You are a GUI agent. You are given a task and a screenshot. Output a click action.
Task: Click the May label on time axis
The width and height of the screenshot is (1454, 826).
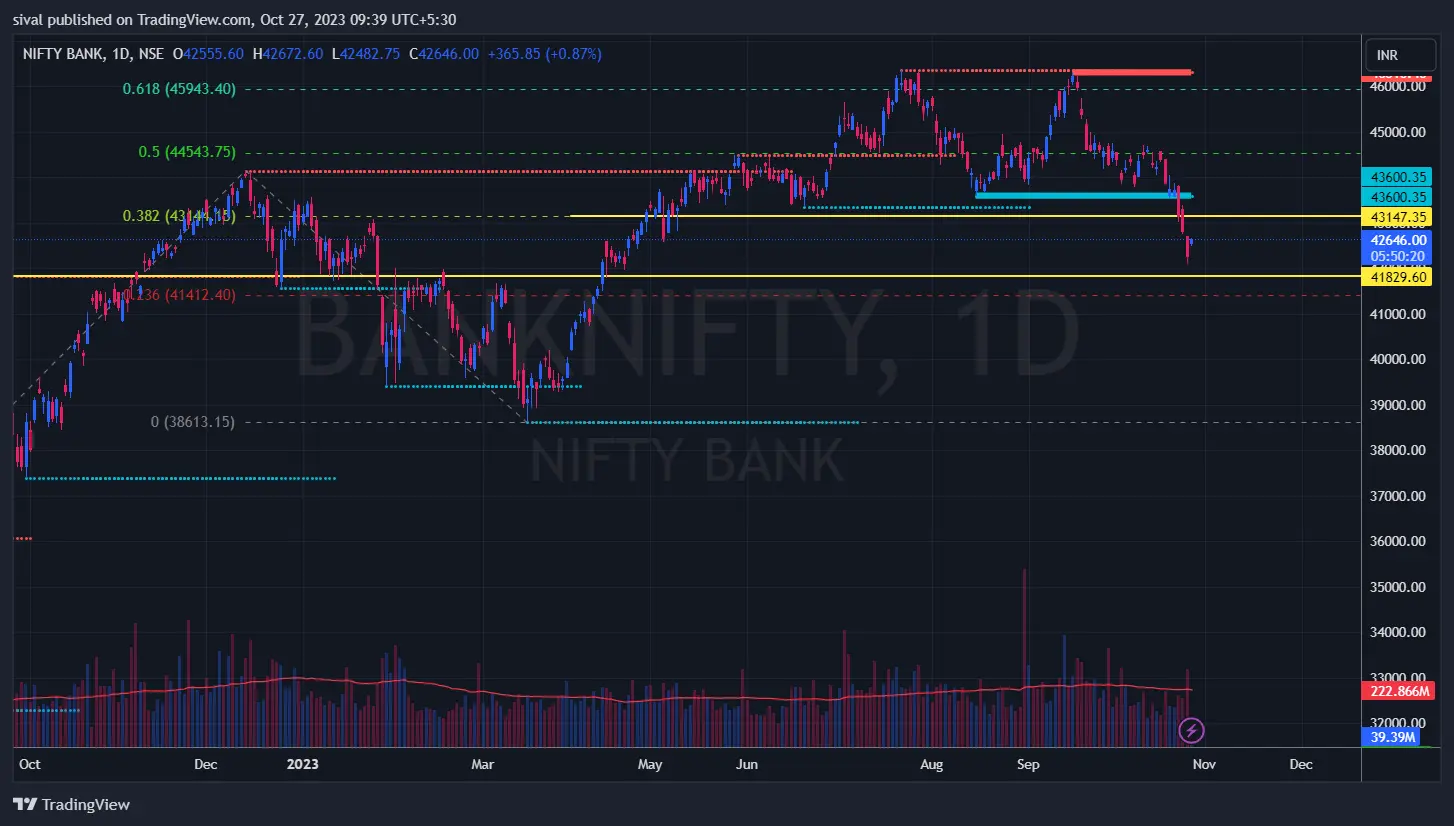tap(650, 764)
